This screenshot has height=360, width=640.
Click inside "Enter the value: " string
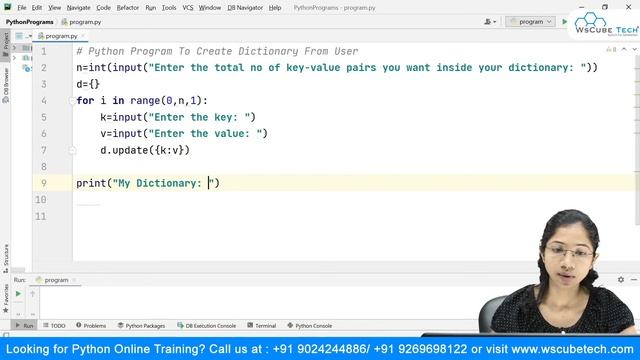tap(205, 133)
